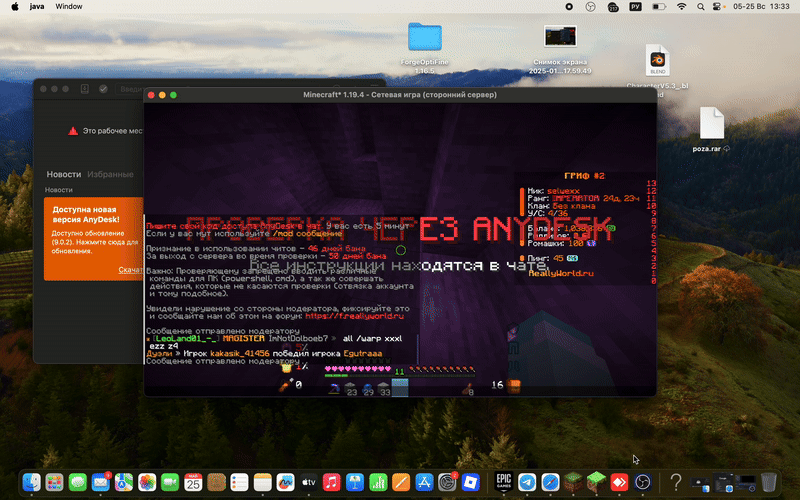
Task: Launch the Photos app
Action: click(147, 482)
